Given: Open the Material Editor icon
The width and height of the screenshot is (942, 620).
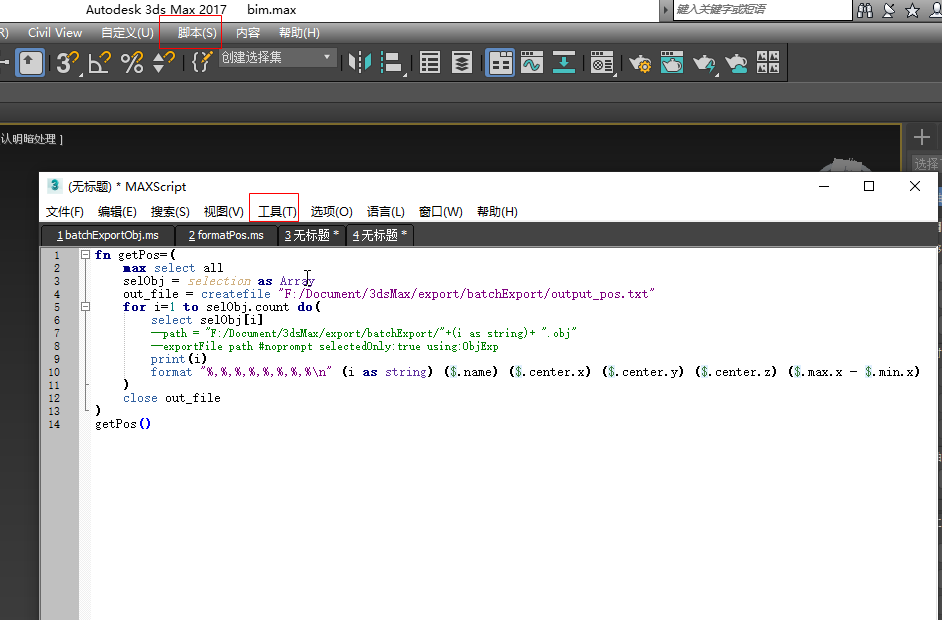Looking at the screenshot, I should pyautogui.click(x=602, y=62).
